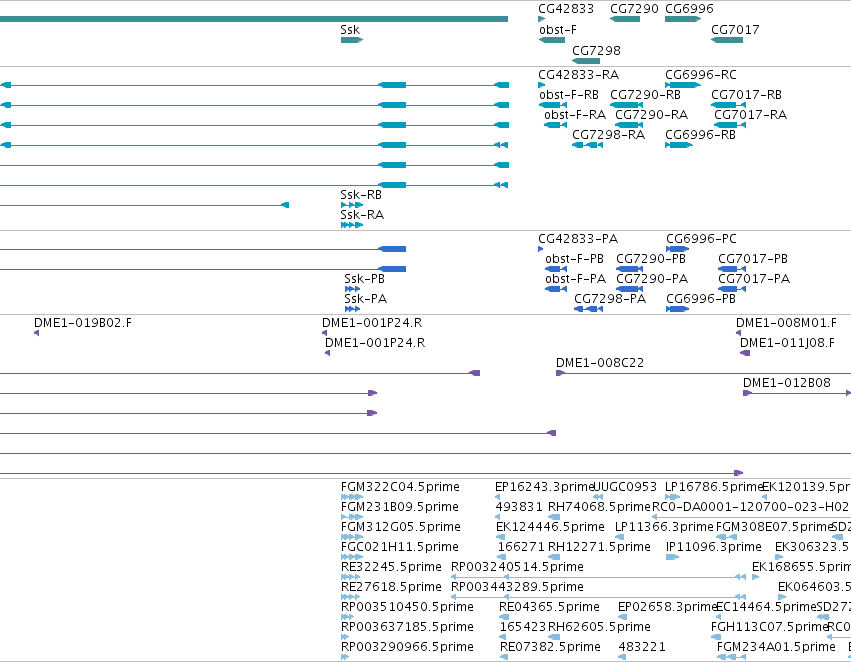This screenshot has height=662, width=851.
Task: Select the DME1-011J08.F BAC end
Action: [x=745, y=353]
